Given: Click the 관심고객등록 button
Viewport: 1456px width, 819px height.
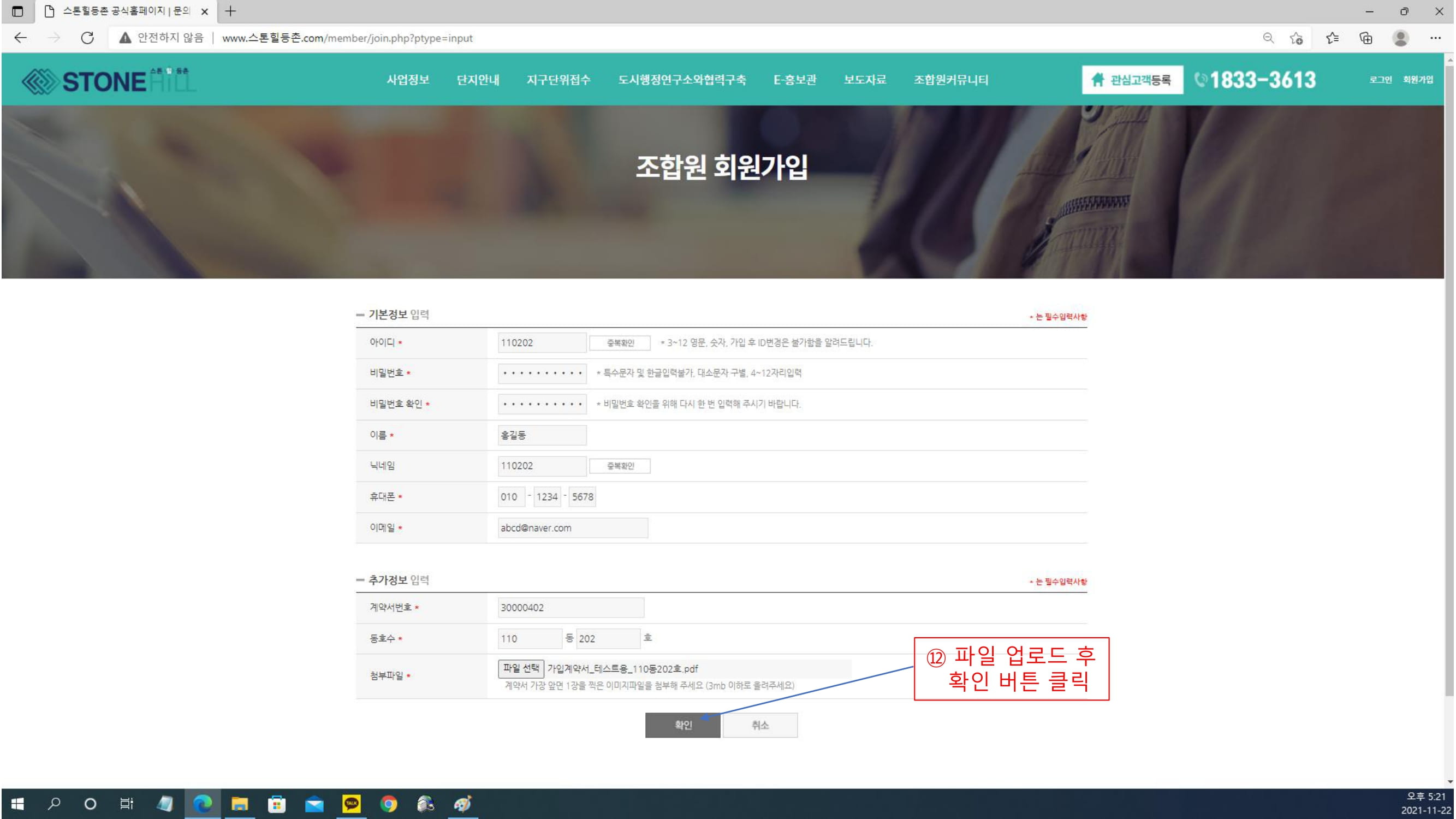Looking at the screenshot, I should (x=1132, y=80).
